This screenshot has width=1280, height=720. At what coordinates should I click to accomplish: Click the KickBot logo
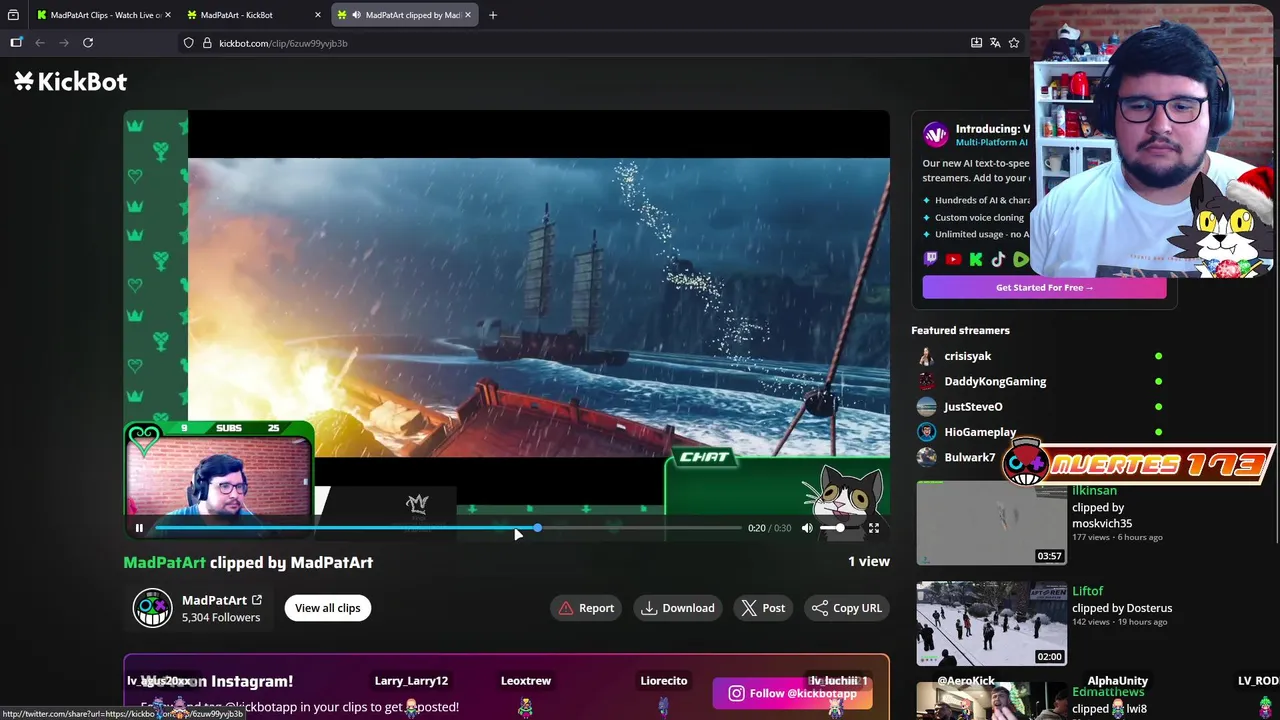(x=70, y=81)
